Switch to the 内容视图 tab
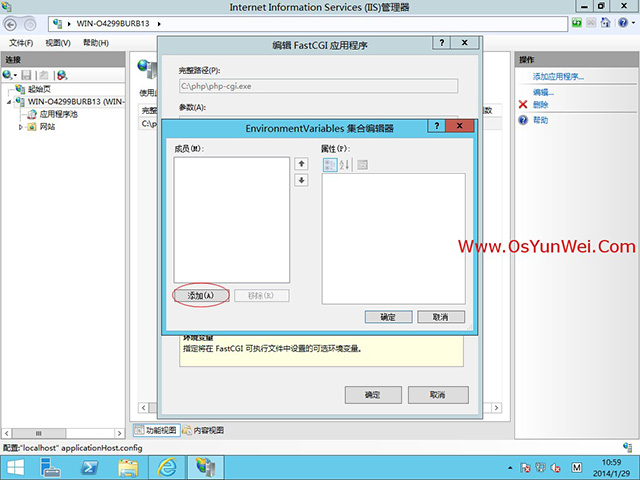 click(x=203, y=430)
